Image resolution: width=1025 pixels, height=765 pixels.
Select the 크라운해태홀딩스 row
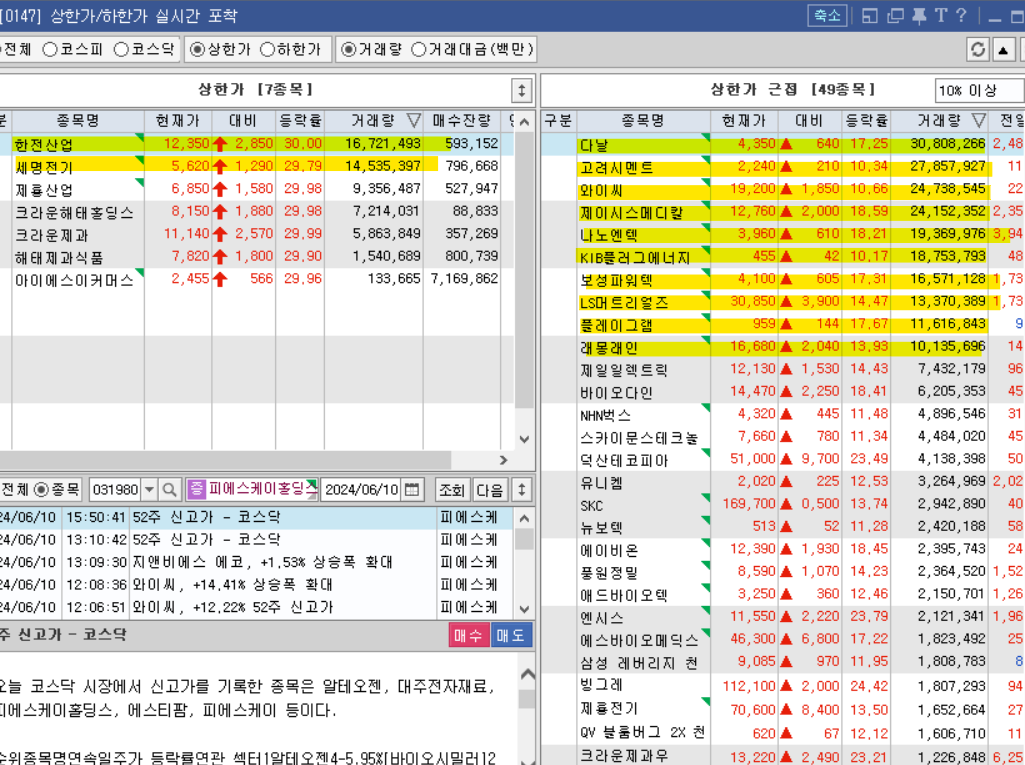(257, 212)
